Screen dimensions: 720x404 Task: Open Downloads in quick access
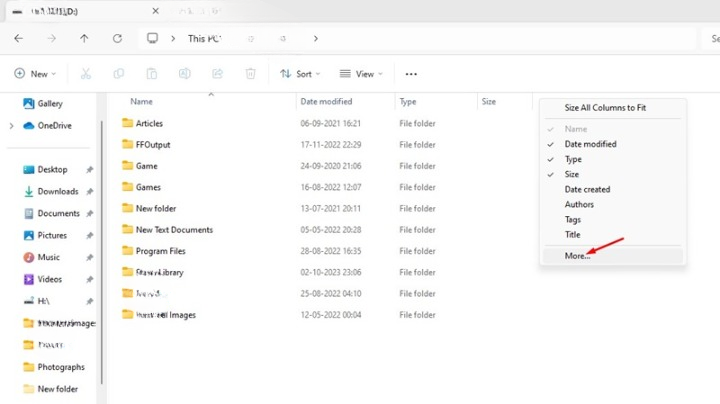click(51, 191)
